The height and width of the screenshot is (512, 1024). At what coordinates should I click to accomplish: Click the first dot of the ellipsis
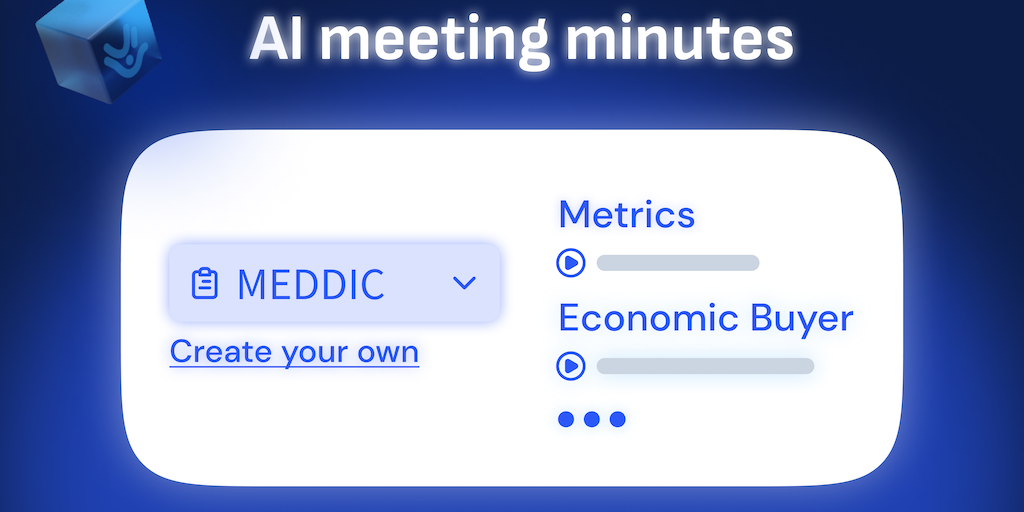point(567,419)
